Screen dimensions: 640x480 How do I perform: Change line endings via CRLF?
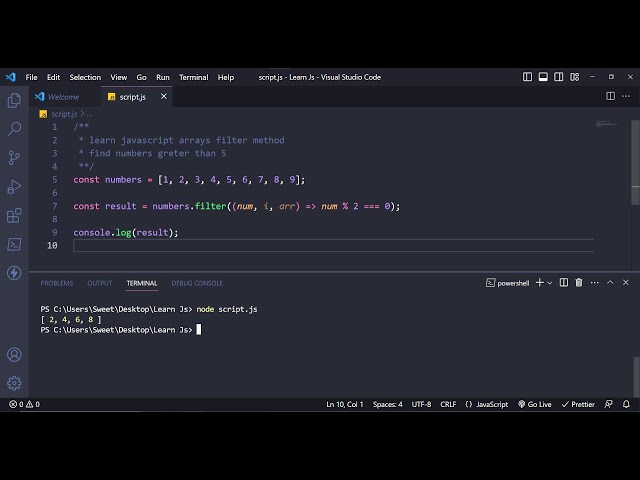click(x=448, y=404)
